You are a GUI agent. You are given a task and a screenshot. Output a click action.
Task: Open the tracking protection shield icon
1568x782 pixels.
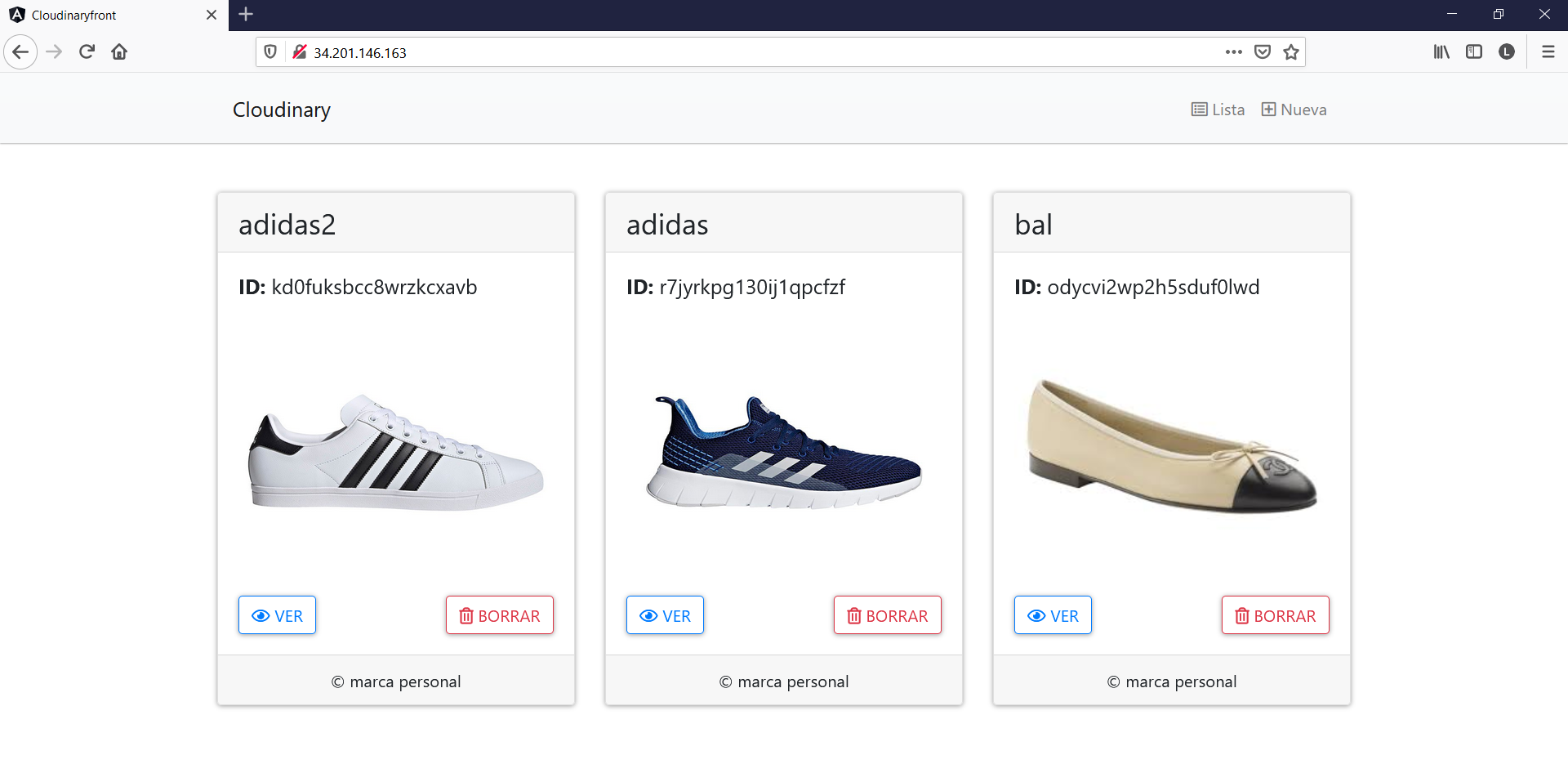(x=270, y=52)
